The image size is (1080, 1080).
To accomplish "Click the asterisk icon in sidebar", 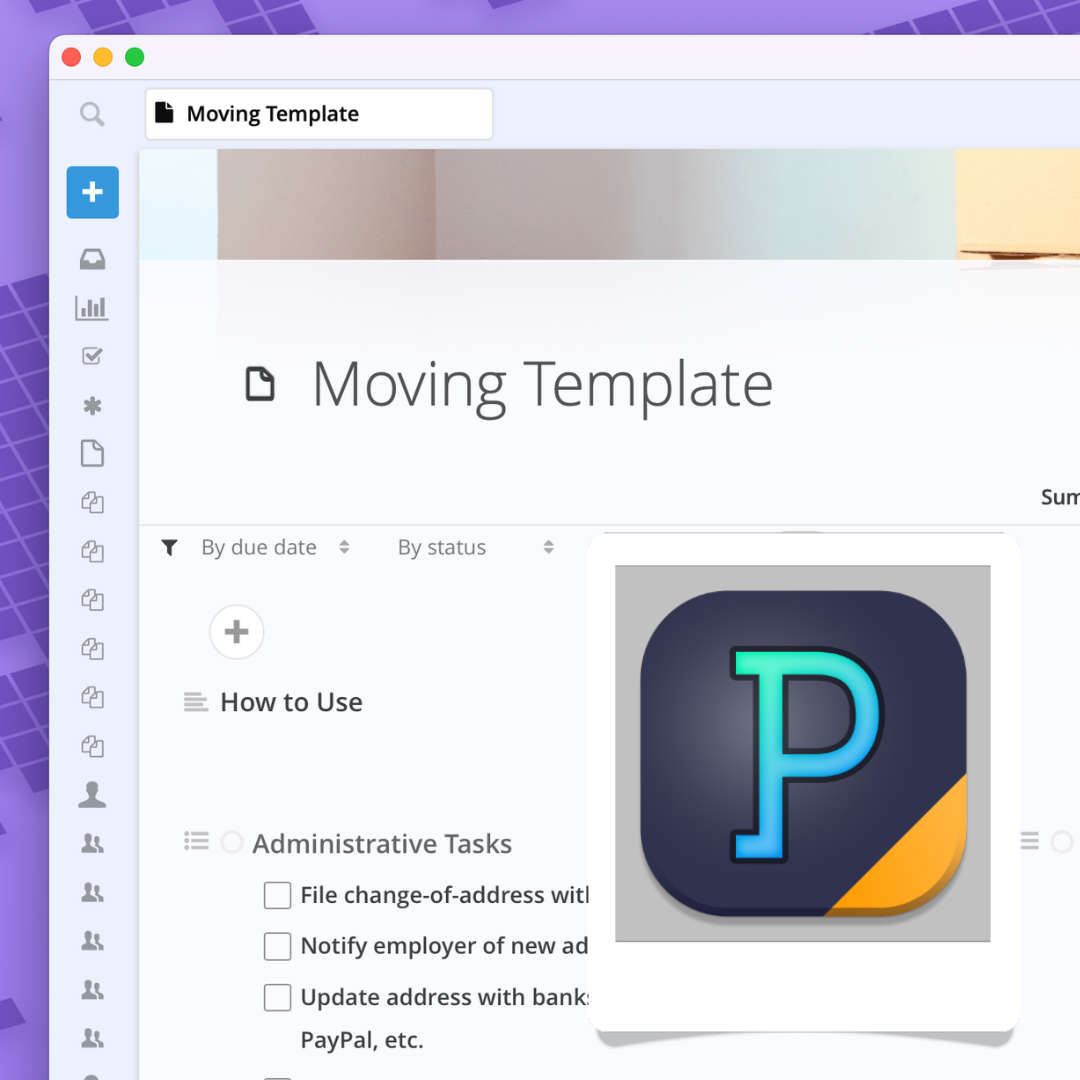I will coord(92,406).
